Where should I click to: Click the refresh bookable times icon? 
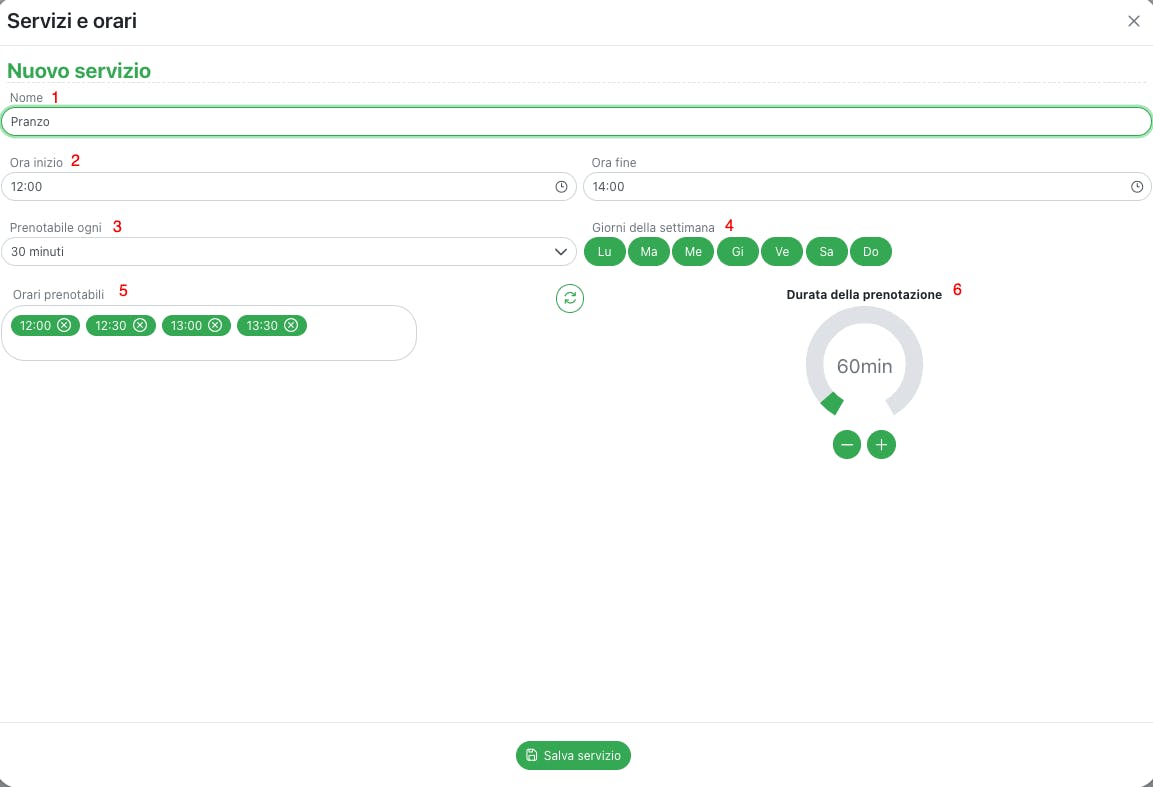pos(570,298)
